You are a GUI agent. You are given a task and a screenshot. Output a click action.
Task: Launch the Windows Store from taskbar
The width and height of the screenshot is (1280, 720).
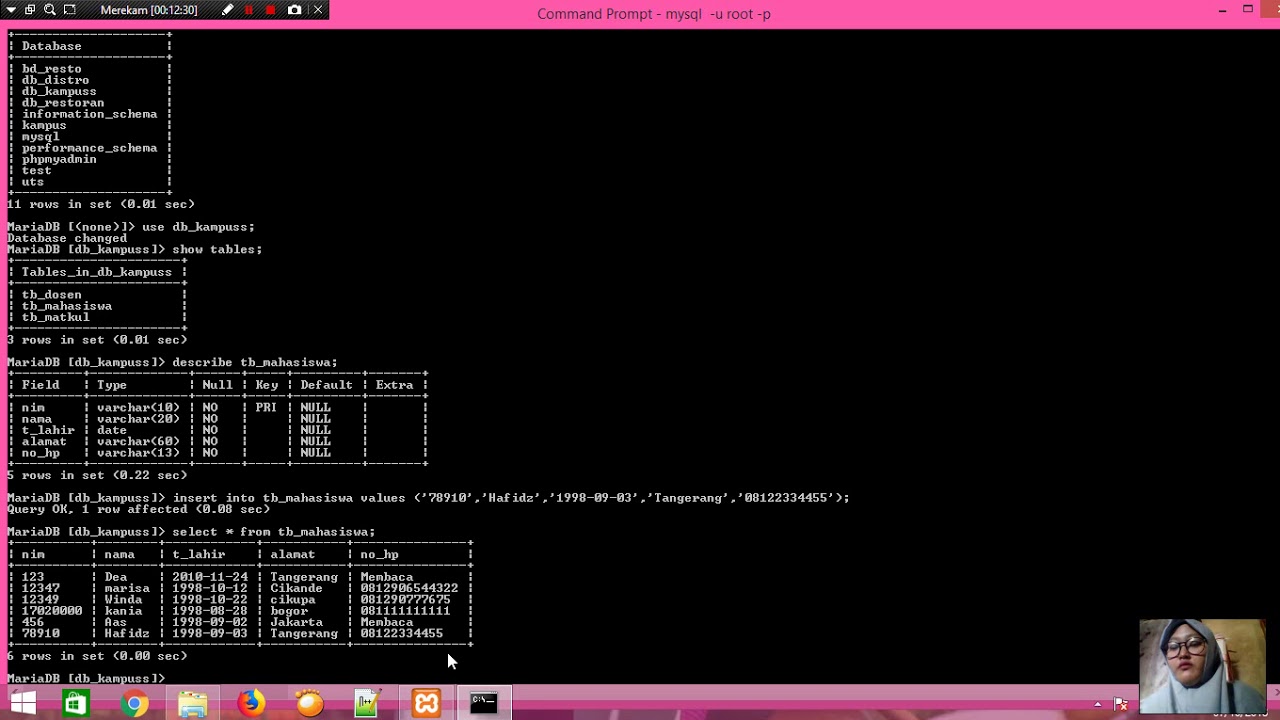coord(75,704)
